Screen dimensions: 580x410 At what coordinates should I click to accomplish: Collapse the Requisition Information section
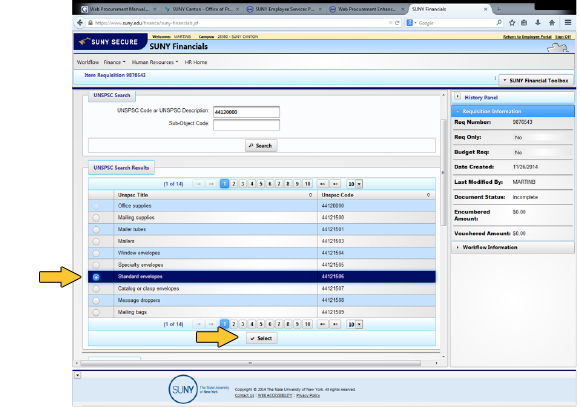click(x=513, y=111)
